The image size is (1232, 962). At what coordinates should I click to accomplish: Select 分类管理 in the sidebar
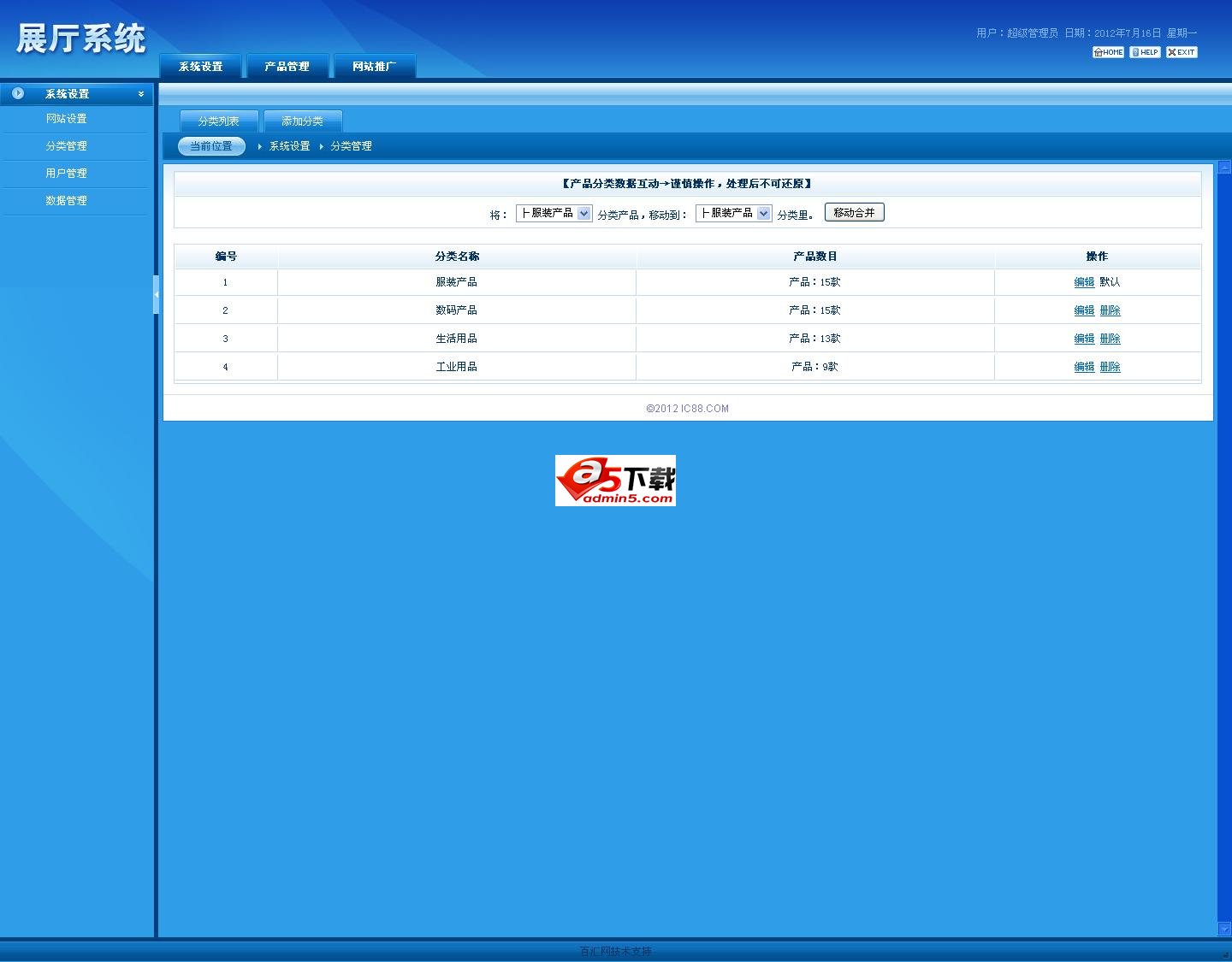pos(67,146)
